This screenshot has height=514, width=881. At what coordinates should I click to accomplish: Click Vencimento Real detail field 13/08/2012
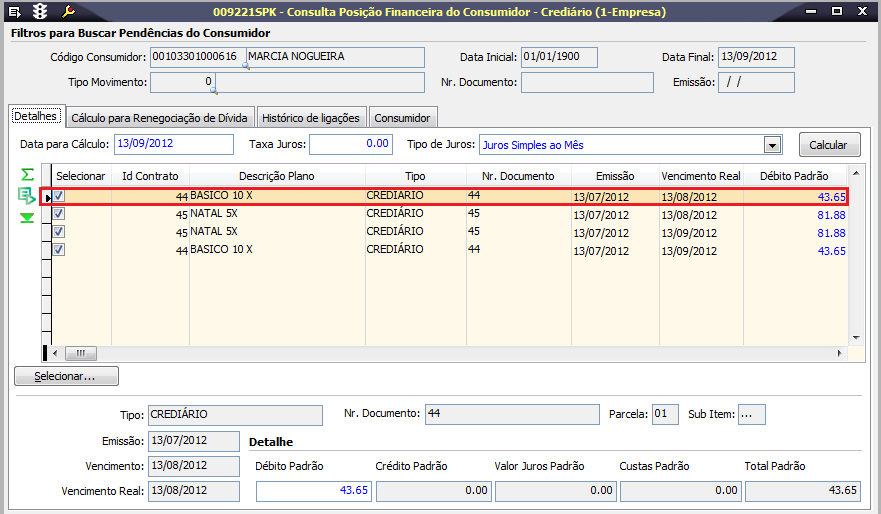point(194,491)
